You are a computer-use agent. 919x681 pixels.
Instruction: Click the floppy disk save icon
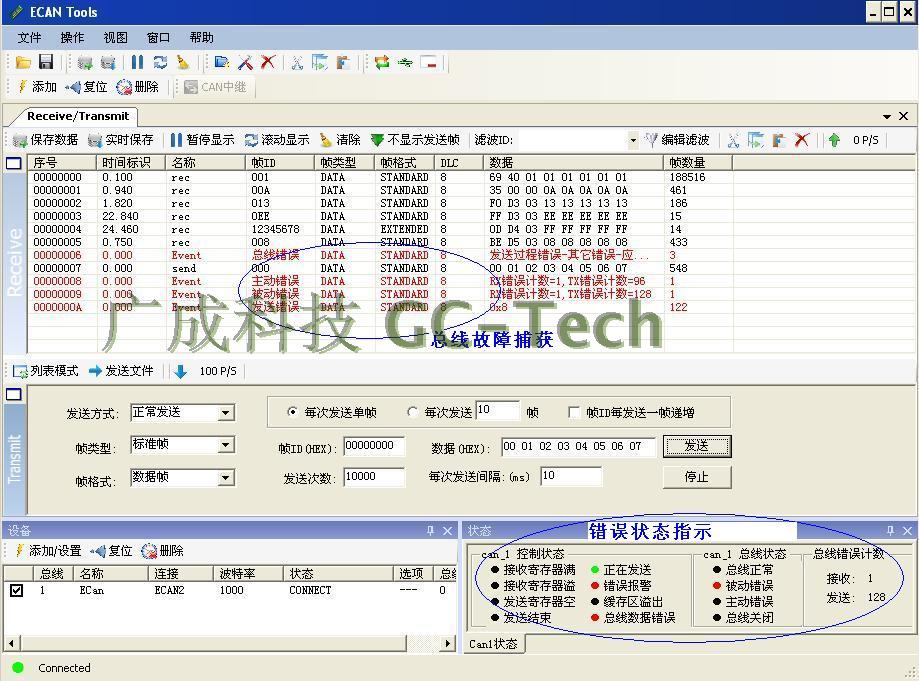[45, 62]
